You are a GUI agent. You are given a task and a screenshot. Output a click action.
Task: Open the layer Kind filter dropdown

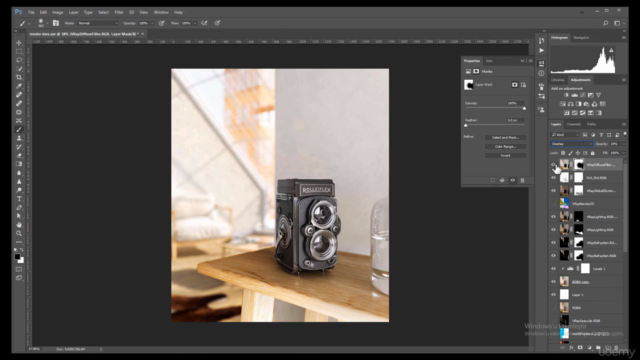[565, 135]
